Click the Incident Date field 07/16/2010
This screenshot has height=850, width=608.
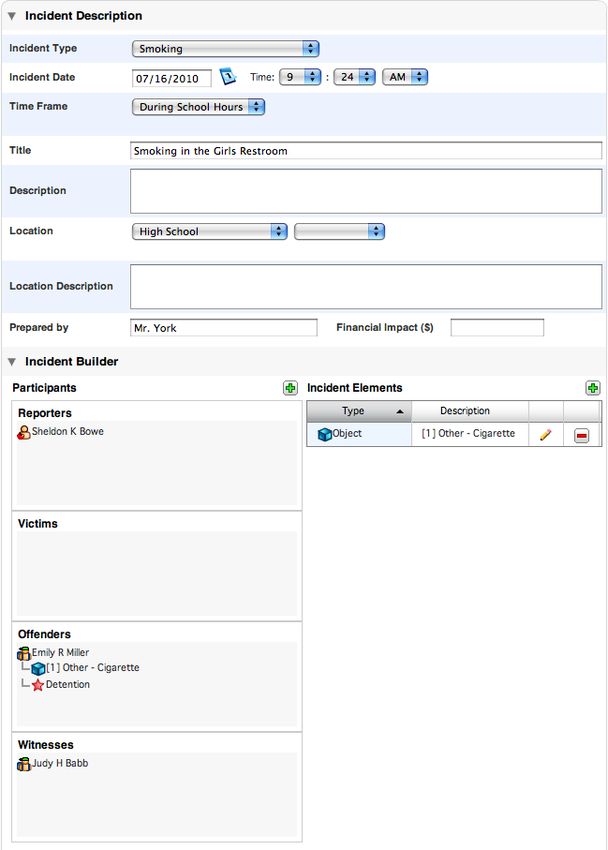pos(171,78)
